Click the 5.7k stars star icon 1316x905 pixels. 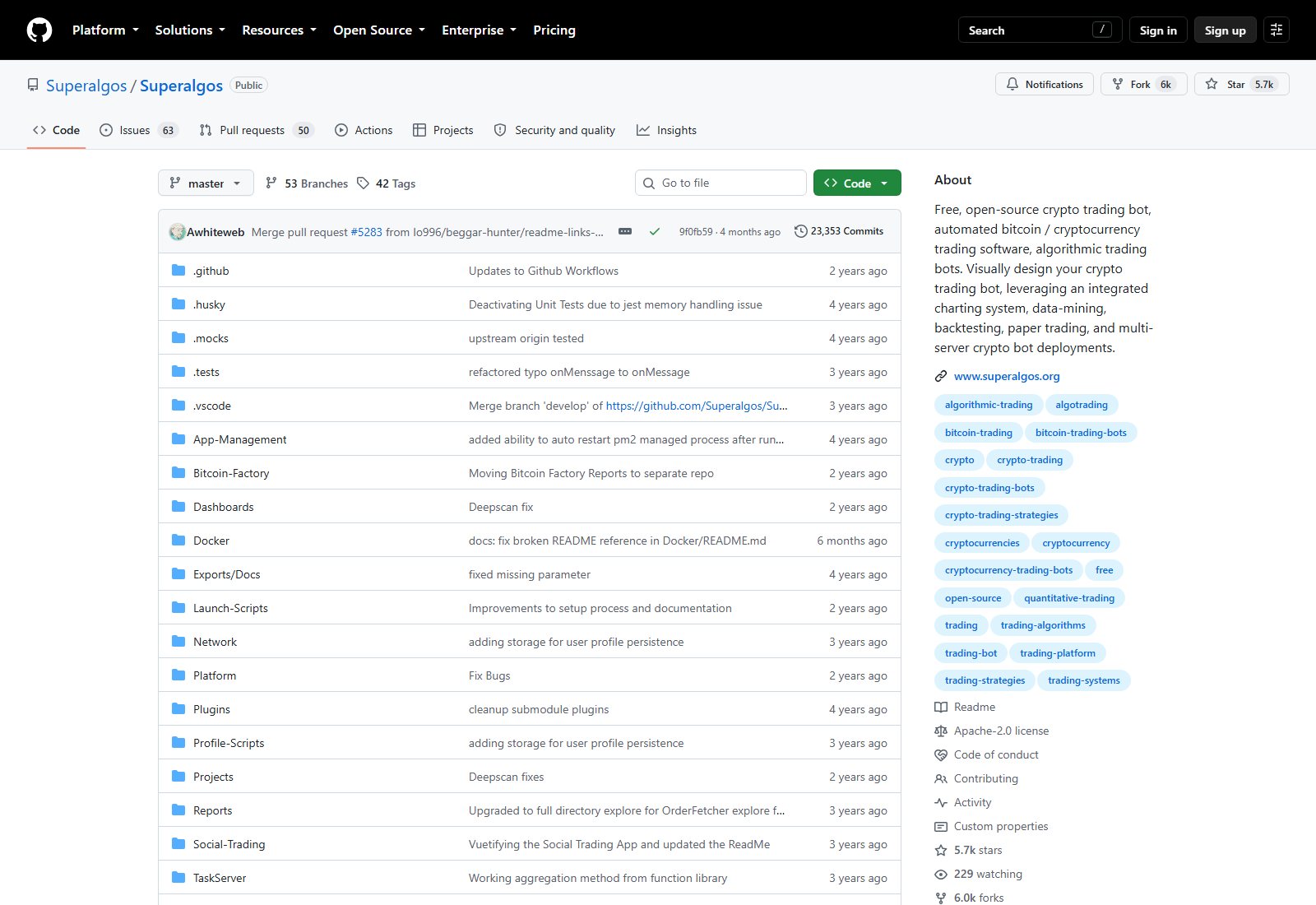[x=941, y=850]
